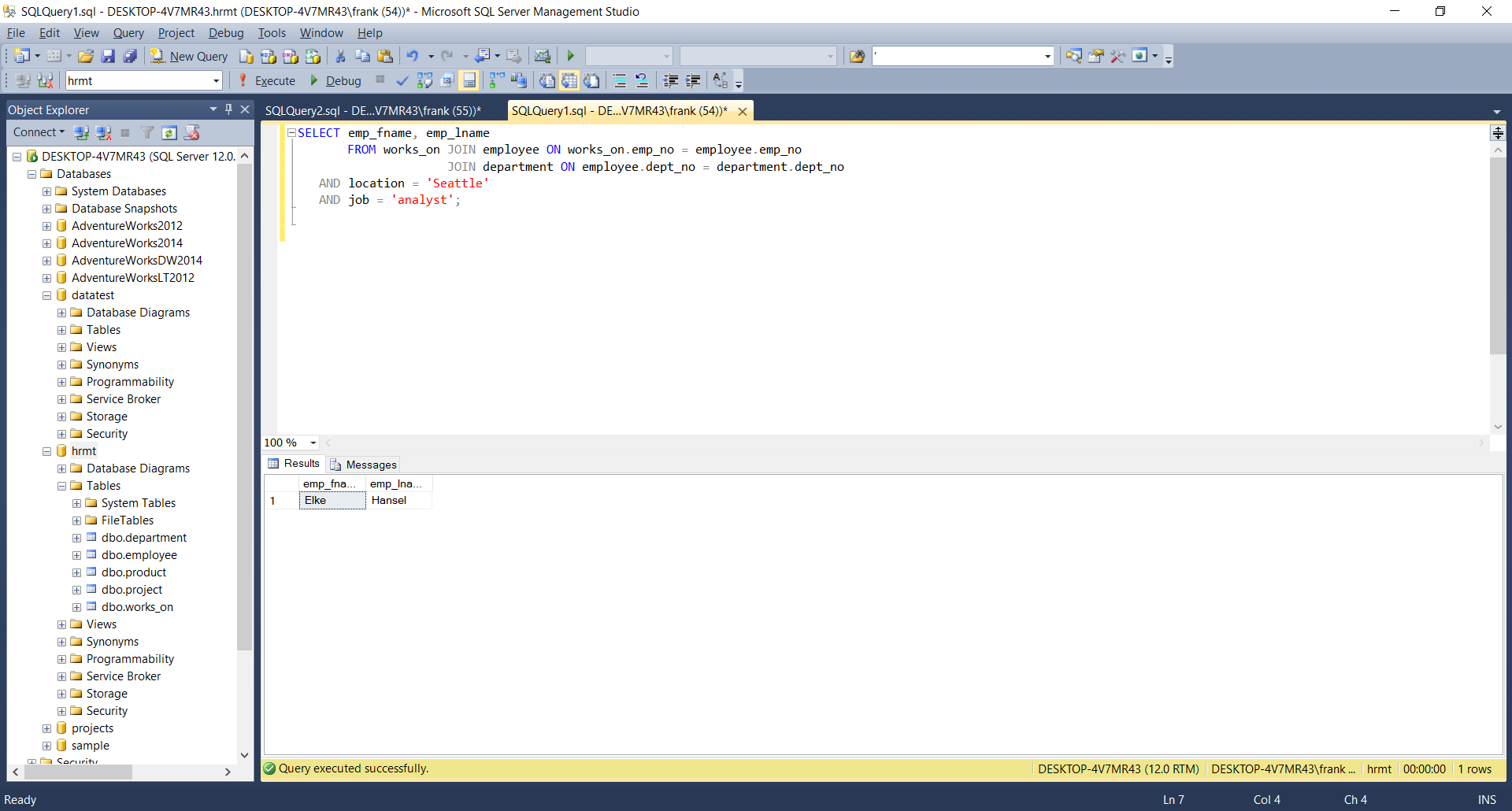Click Specify Values for Template Parameters icon

(721, 80)
